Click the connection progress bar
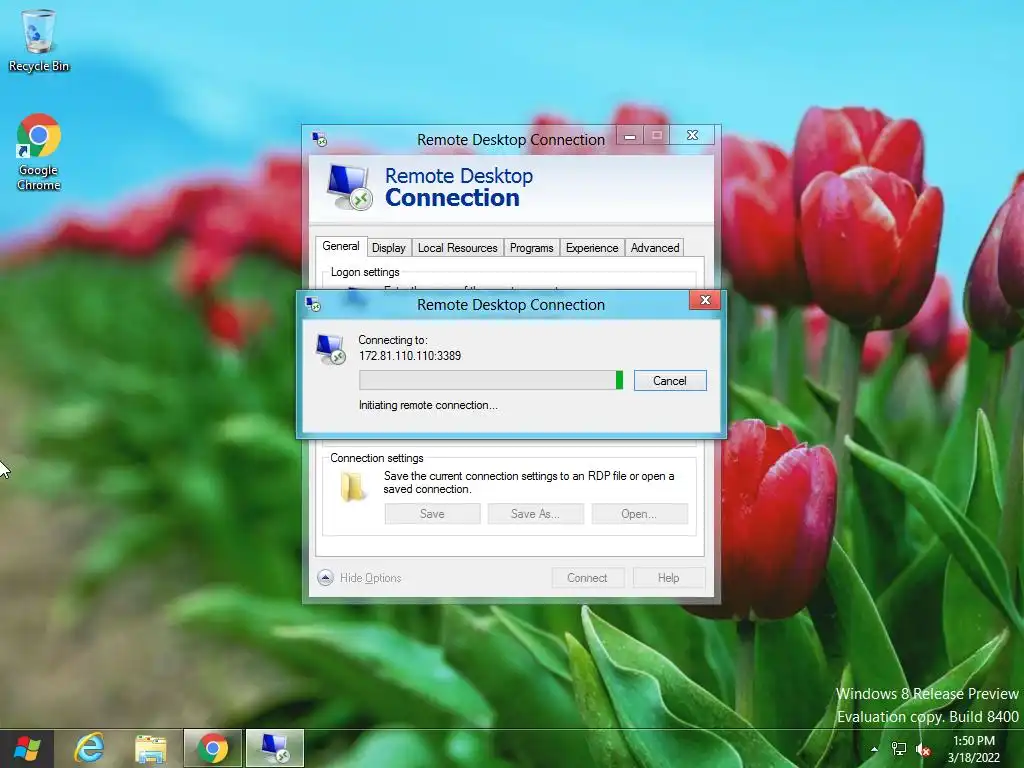 click(491, 380)
